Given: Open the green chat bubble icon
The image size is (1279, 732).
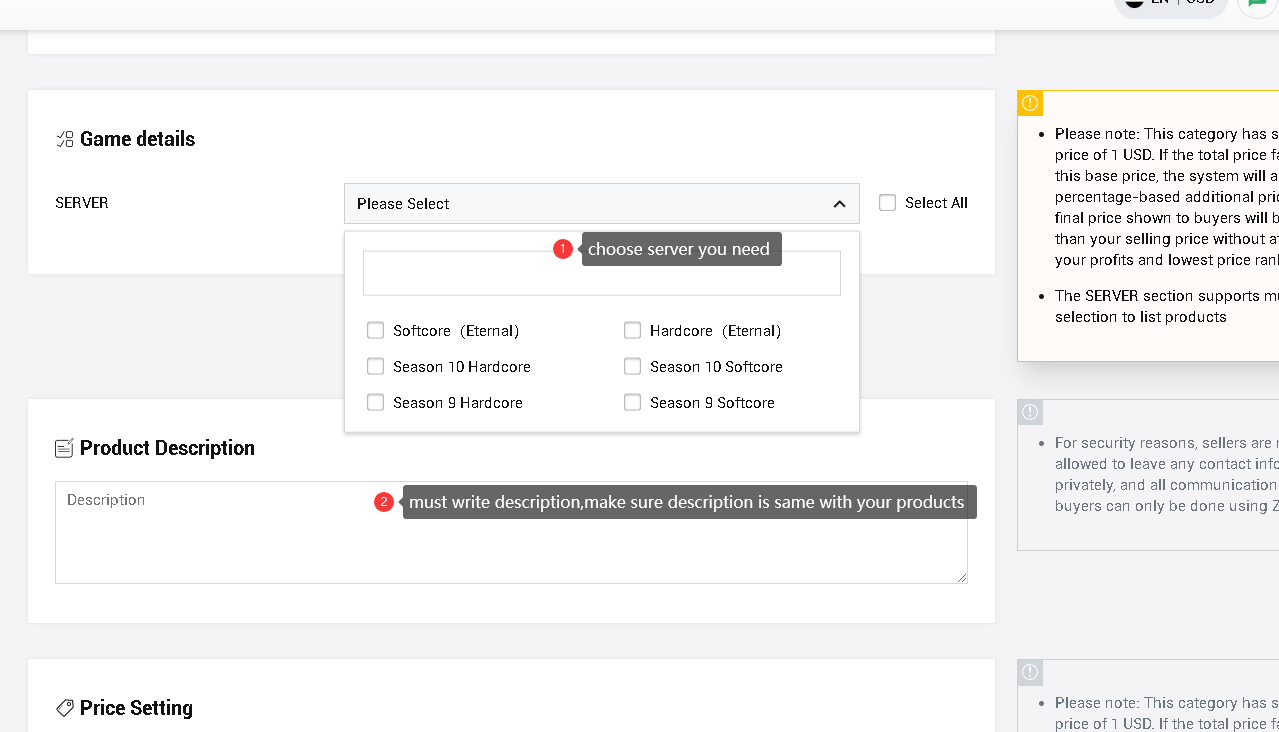Looking at the screenshot, I should [1256, 3].
